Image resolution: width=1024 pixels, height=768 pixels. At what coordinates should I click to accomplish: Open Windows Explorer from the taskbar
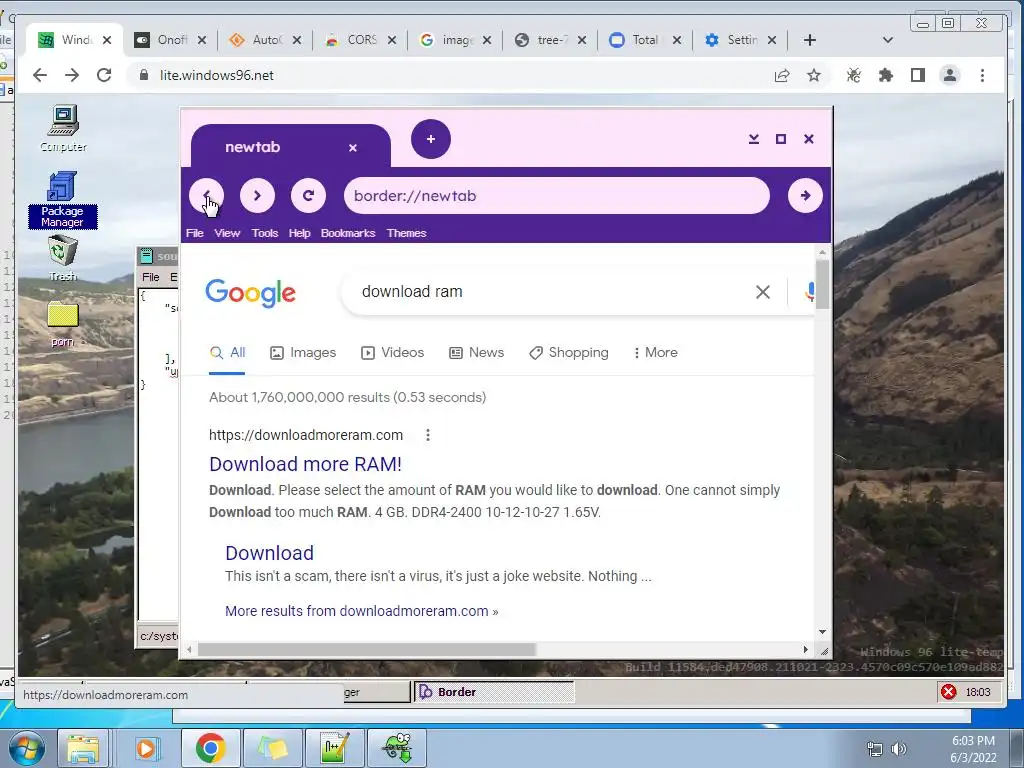point(84,748)
